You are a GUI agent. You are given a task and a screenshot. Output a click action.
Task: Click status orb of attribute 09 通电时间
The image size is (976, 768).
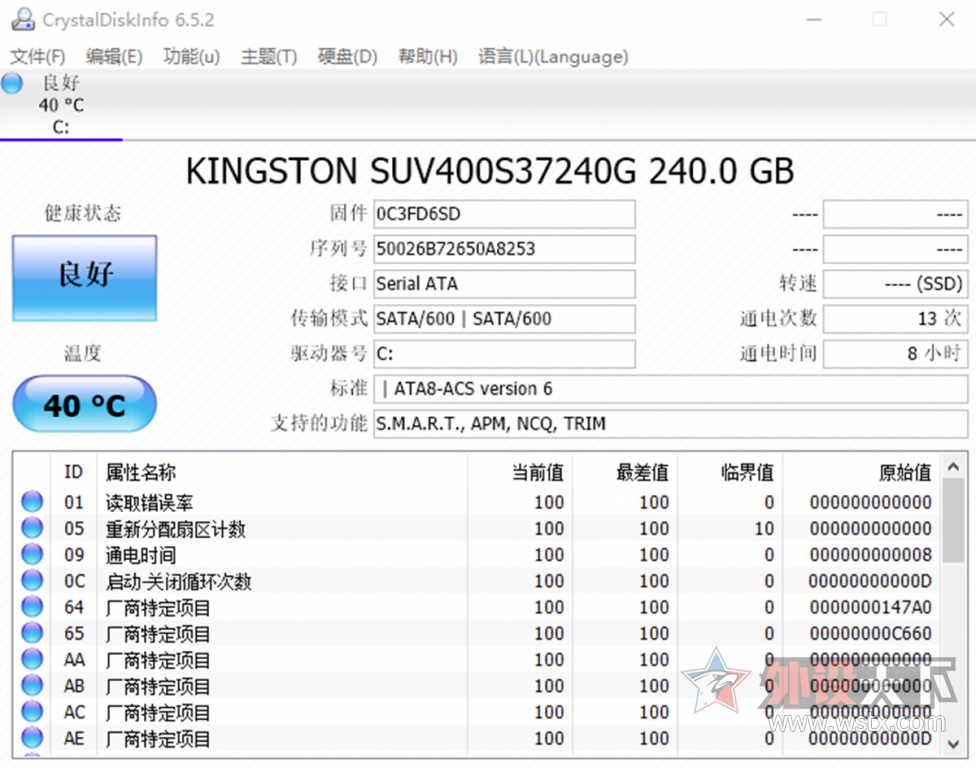pos(32,554)
